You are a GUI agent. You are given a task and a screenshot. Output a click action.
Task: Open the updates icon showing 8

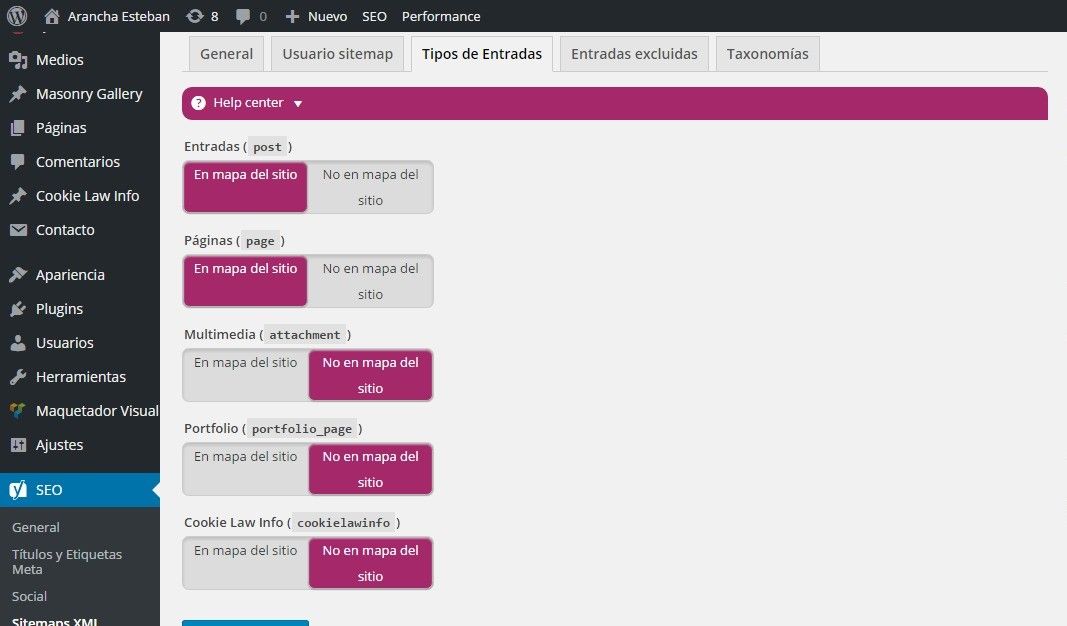195,16
